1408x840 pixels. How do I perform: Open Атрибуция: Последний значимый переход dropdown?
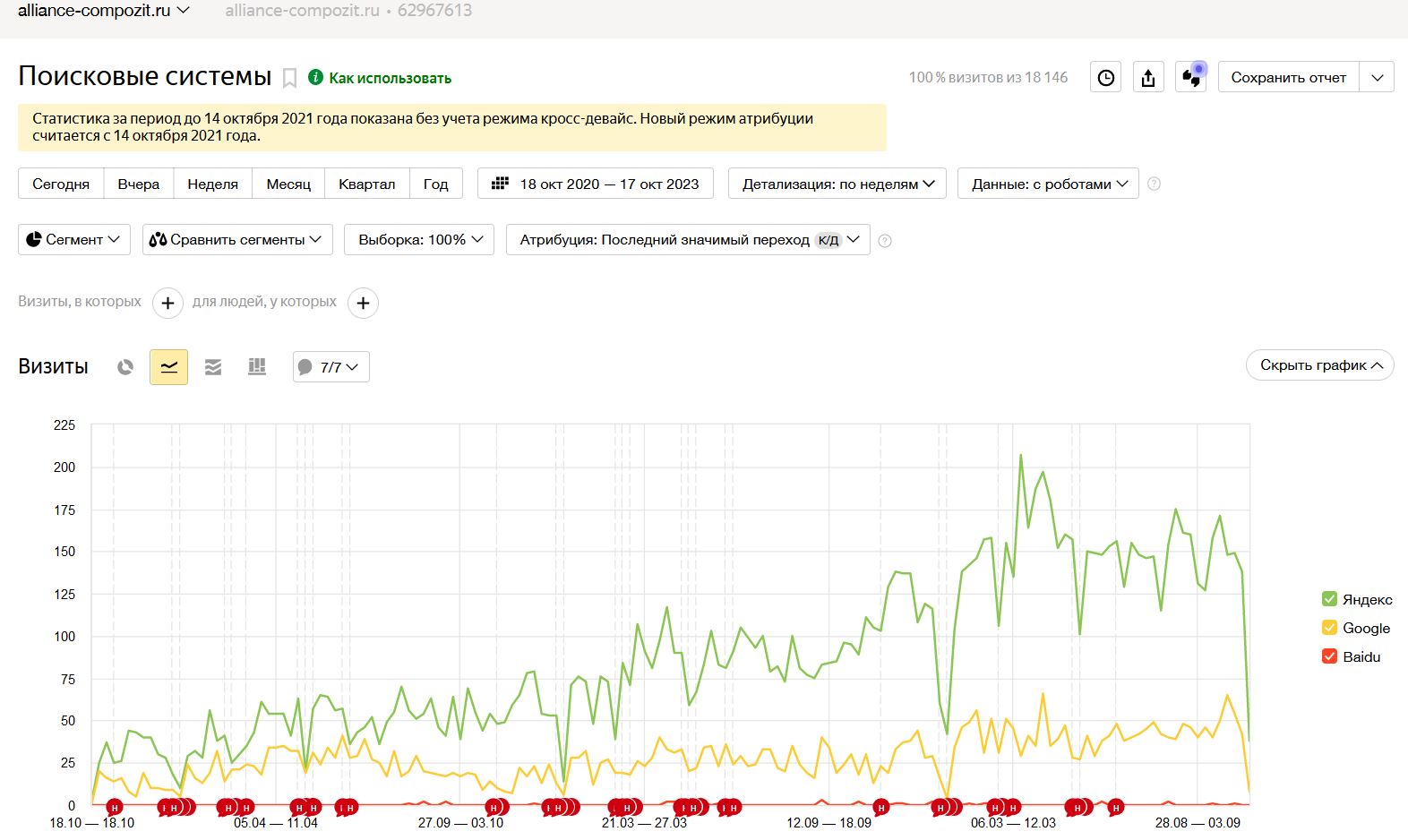tap(688, 239)
